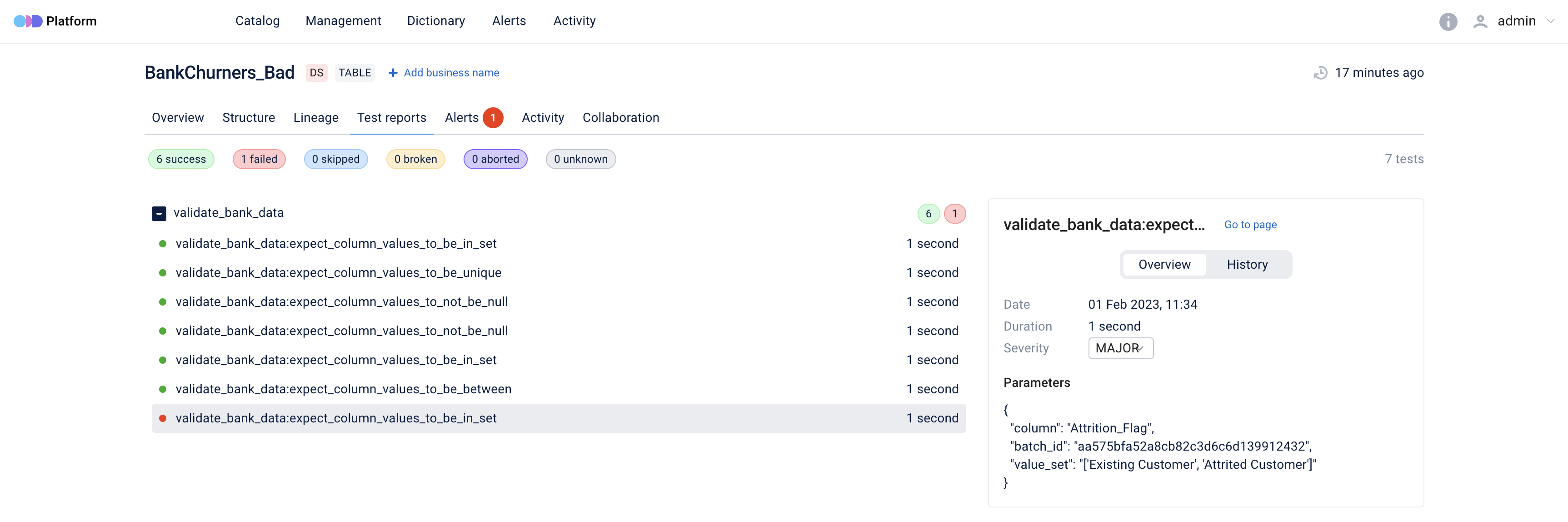Click the red Alerts count badge
1568x522 pixels.
[492, 118]
